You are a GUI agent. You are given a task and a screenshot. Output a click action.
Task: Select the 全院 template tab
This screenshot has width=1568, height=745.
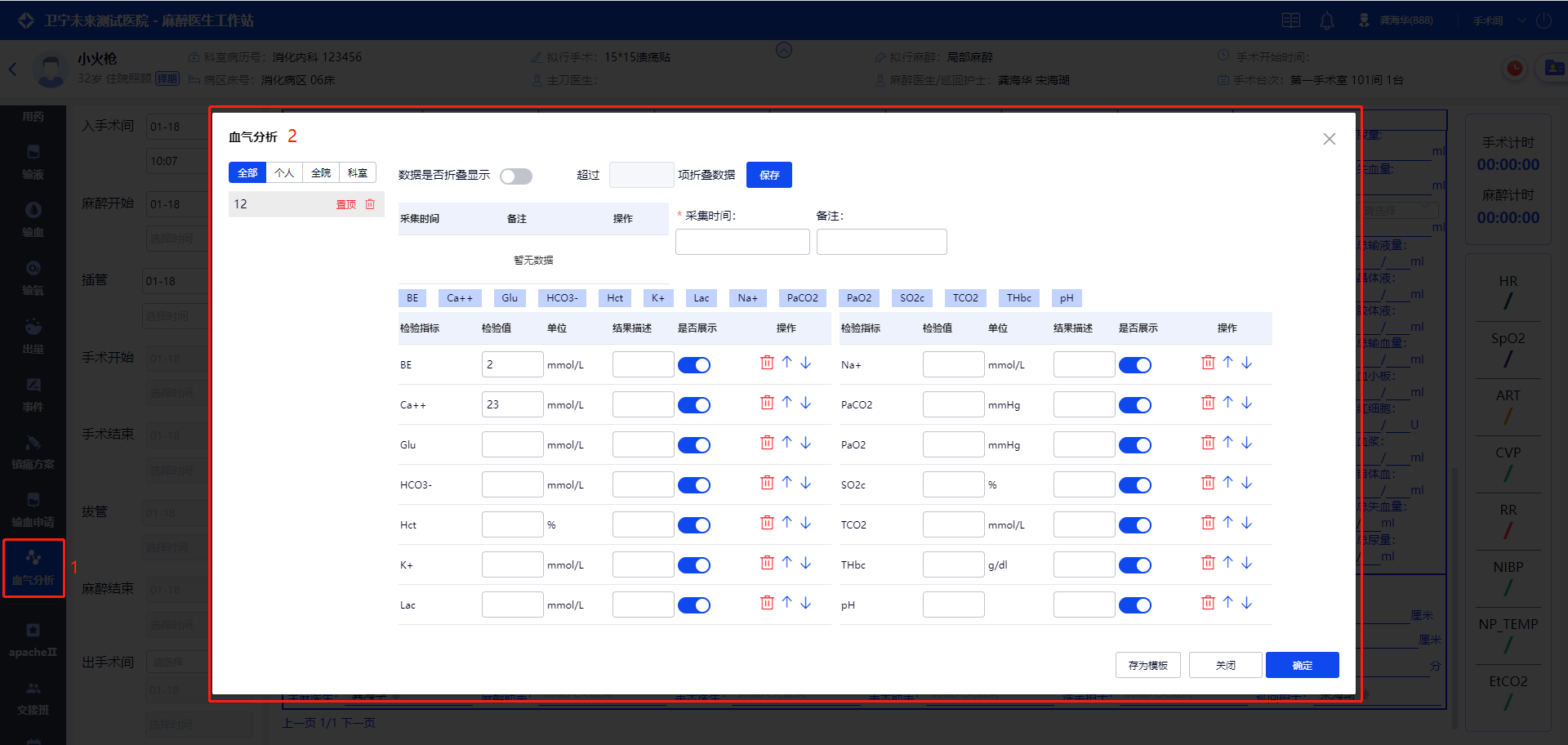[x=321, y=172]
